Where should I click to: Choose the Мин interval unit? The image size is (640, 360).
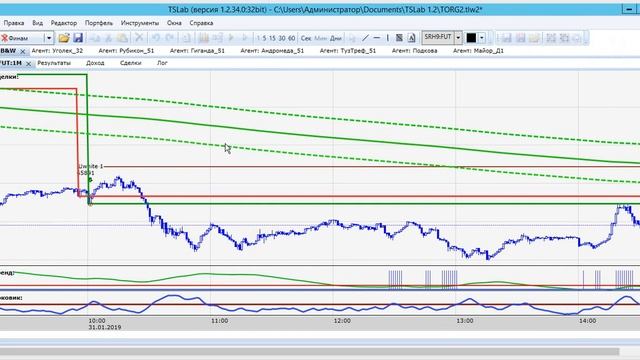click(x=321, y=38)
